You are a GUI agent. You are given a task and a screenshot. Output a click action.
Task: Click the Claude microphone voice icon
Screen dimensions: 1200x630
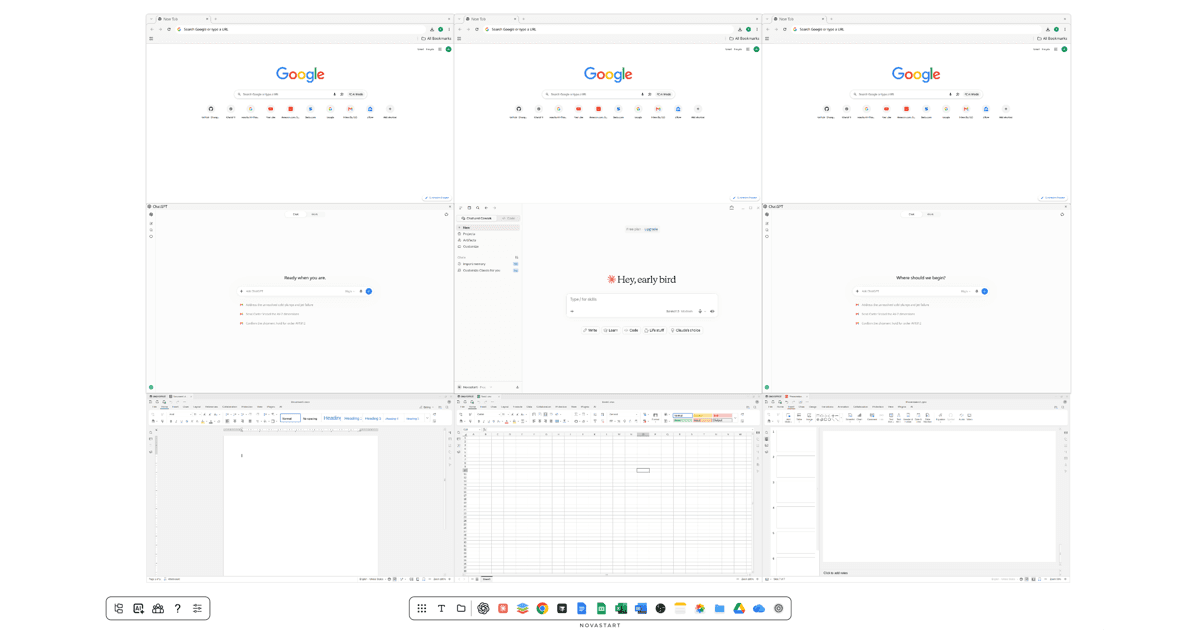[x=700, y=311]
